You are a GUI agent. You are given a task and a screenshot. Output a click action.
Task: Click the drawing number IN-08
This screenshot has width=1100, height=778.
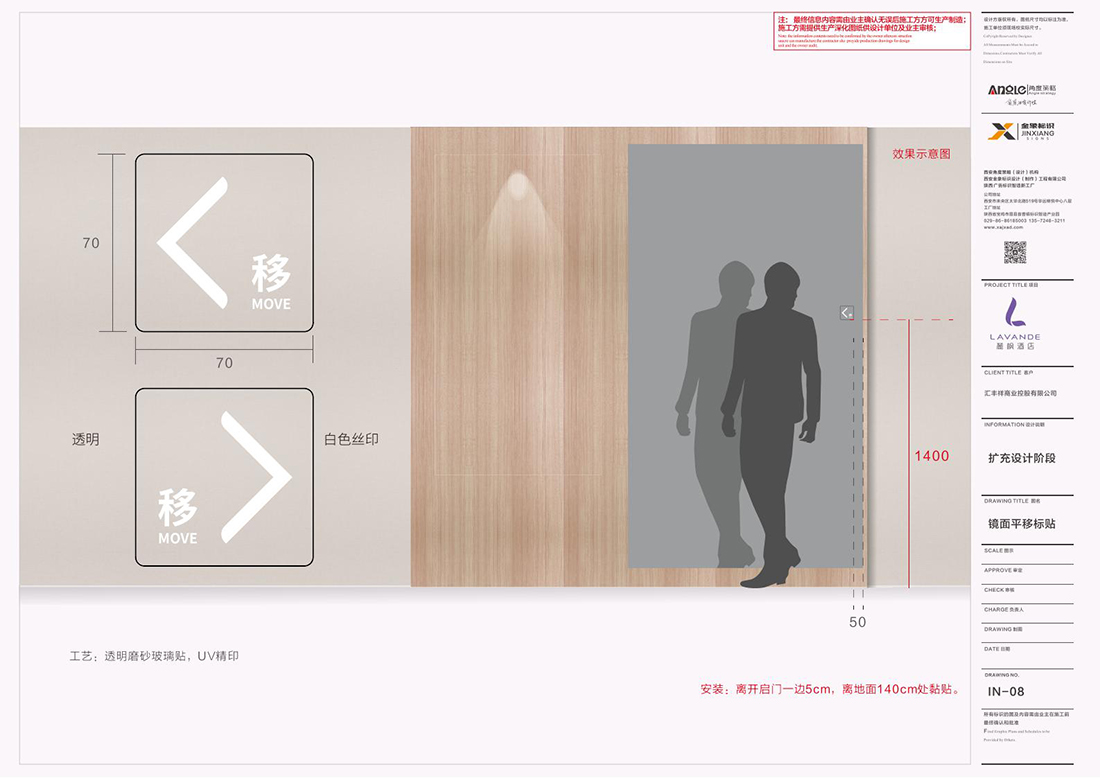coord(1006,691)
